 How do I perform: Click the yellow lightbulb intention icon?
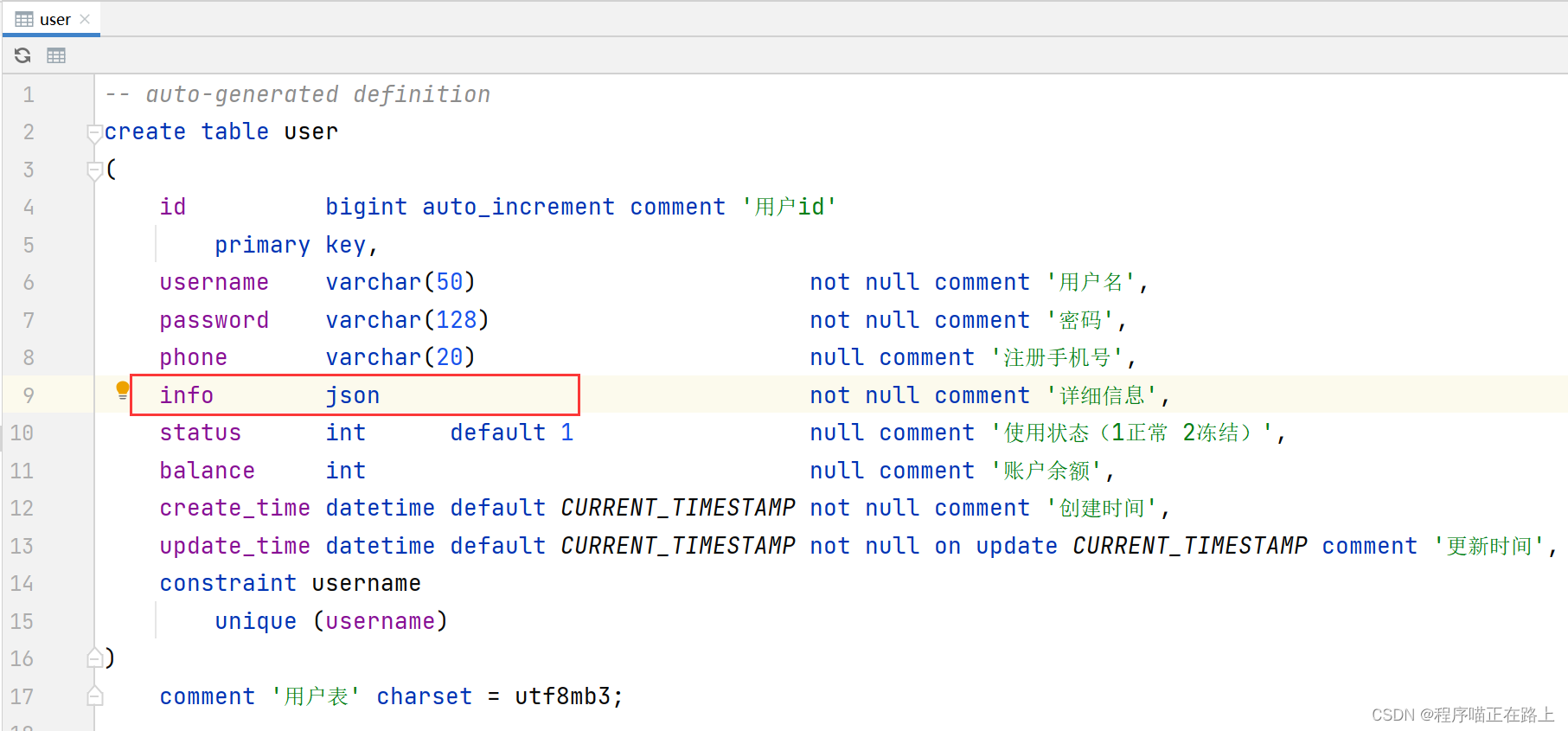123,390
